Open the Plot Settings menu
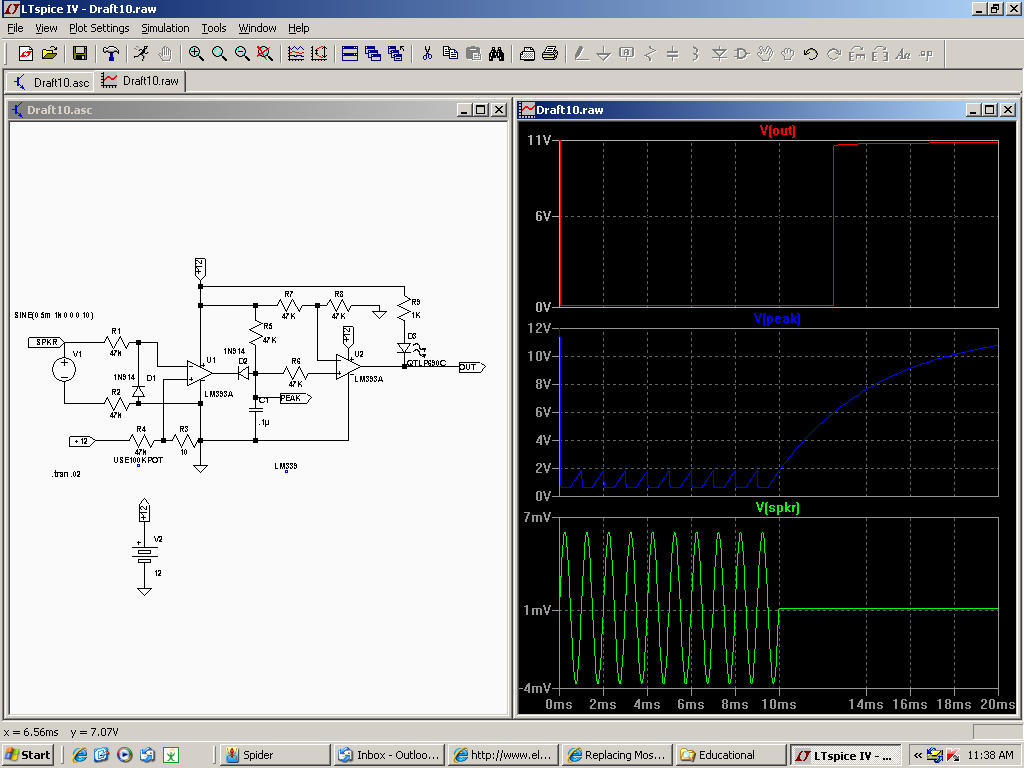1024x768 pixels. click(x=99, y=28)
